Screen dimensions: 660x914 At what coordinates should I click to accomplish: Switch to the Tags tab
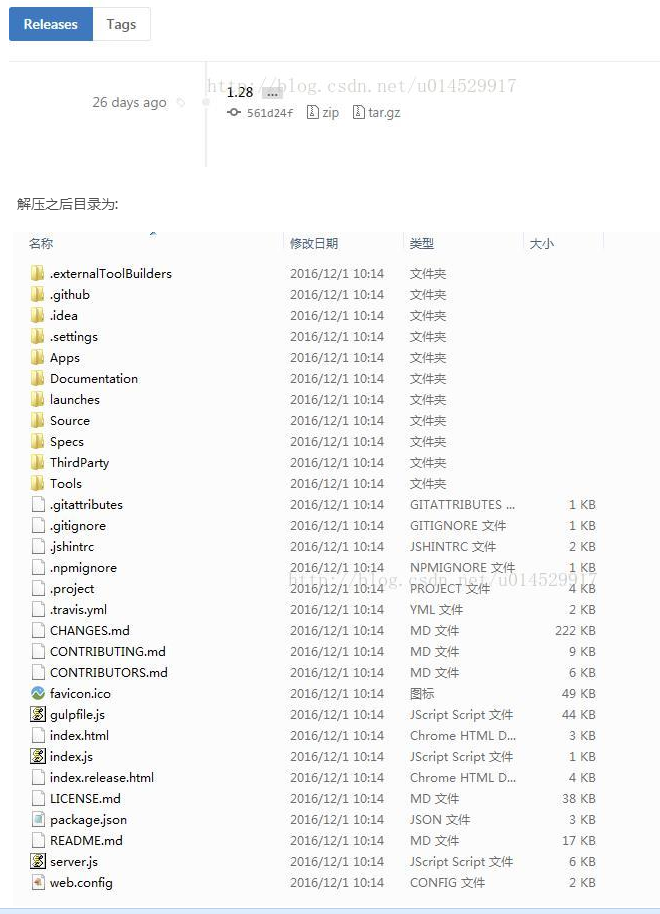click(121, 24)
